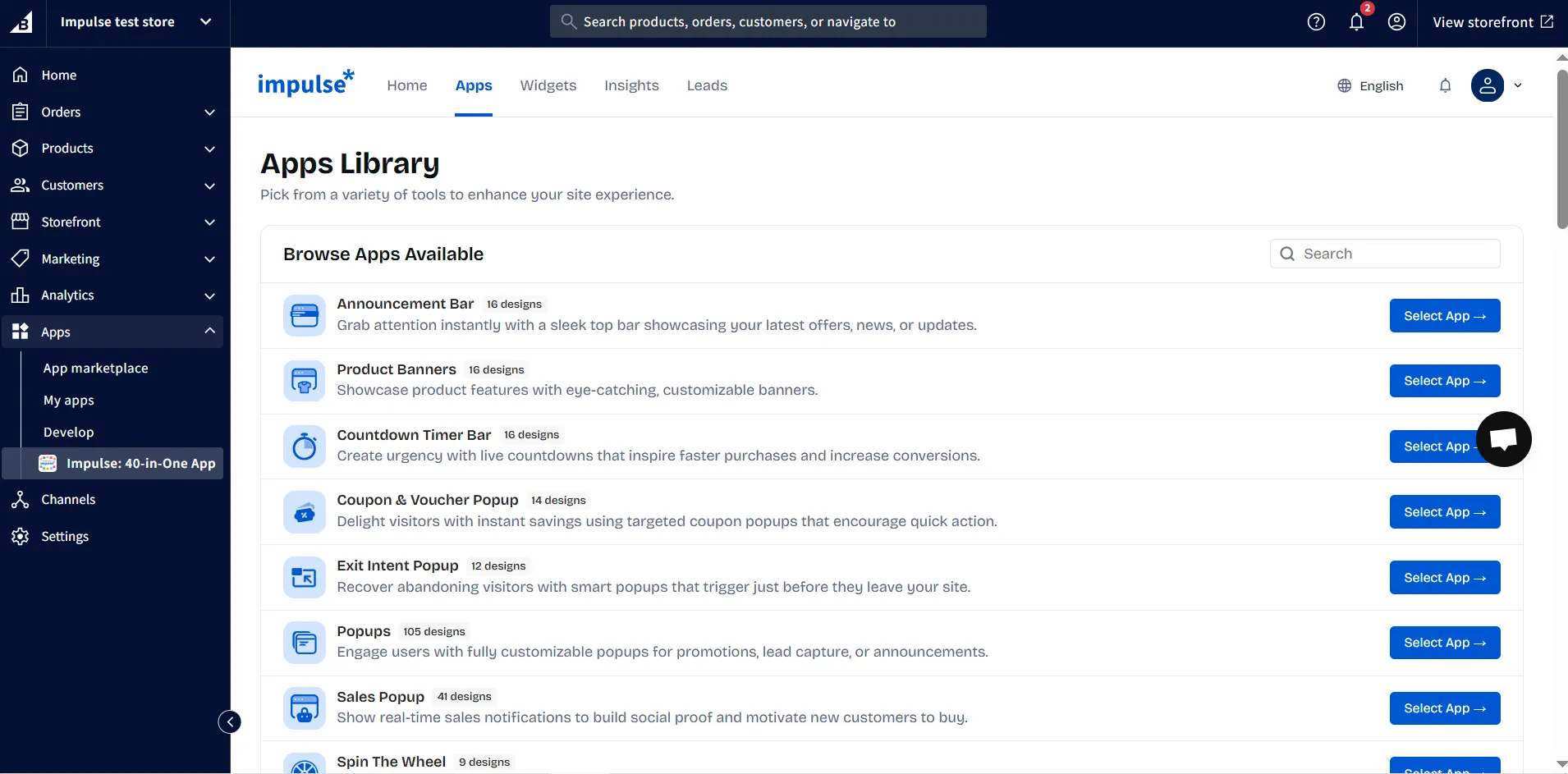Expand the Analytics menu chevron
The height and width of the screenshot is (774, 1568).
[x=209, y=296]
